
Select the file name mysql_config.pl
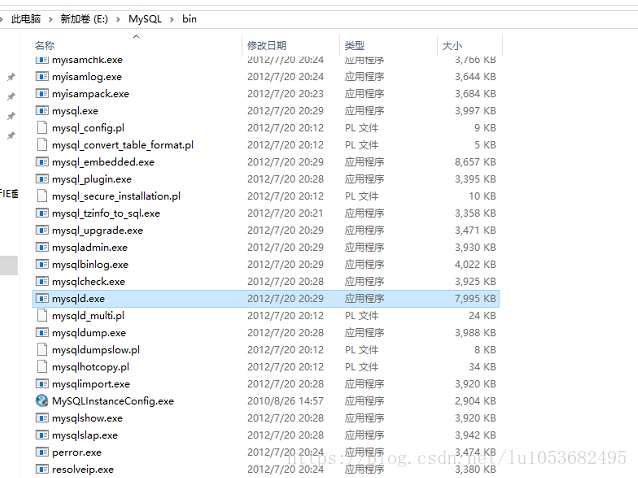coord(88,128)
